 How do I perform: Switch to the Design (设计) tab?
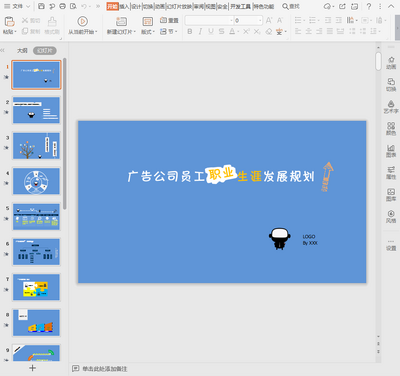(x=136, y=6)
